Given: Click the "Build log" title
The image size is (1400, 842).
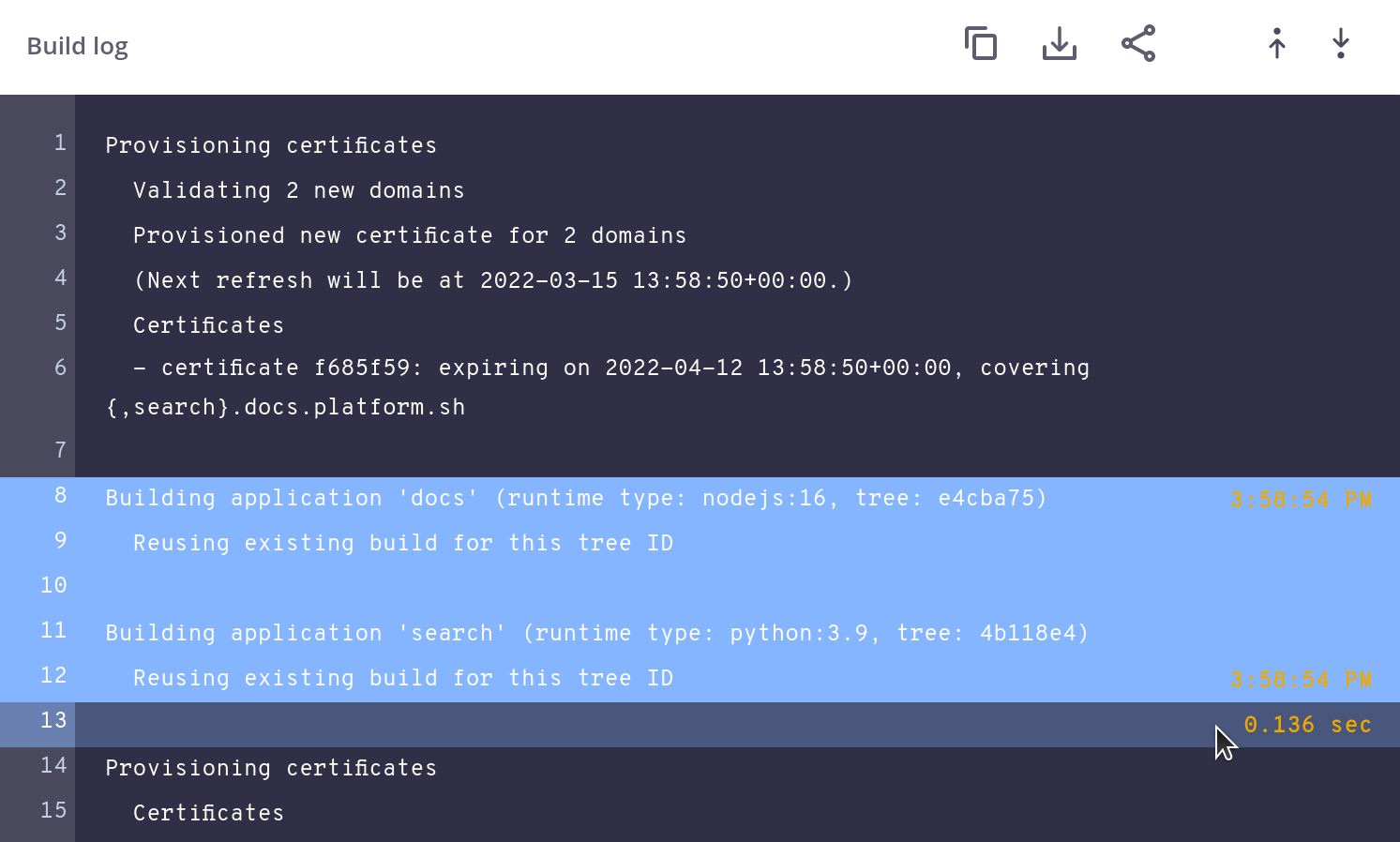Looking at the screenshot, I should click(x=78, y=45).
